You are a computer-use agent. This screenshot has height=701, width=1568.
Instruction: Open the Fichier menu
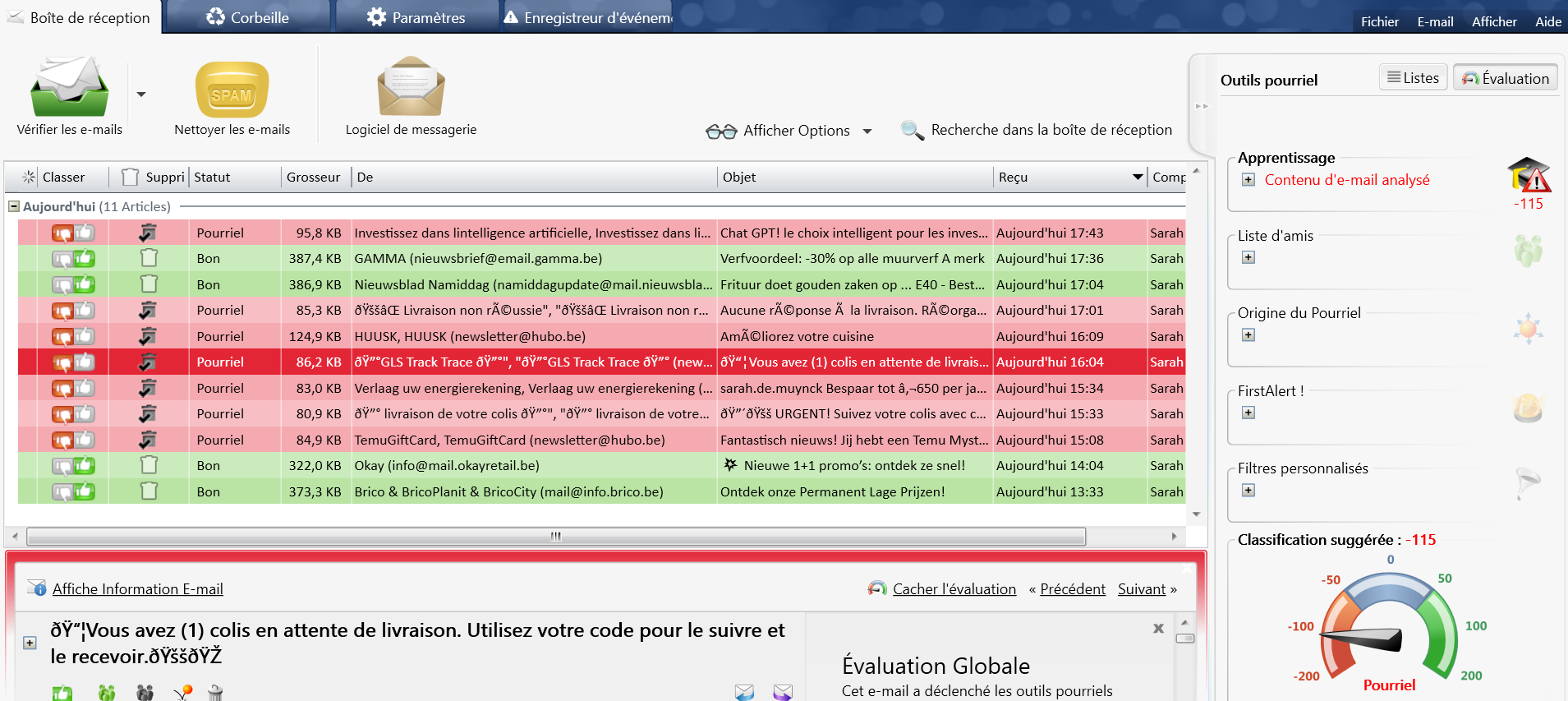tap(1379, 22)
